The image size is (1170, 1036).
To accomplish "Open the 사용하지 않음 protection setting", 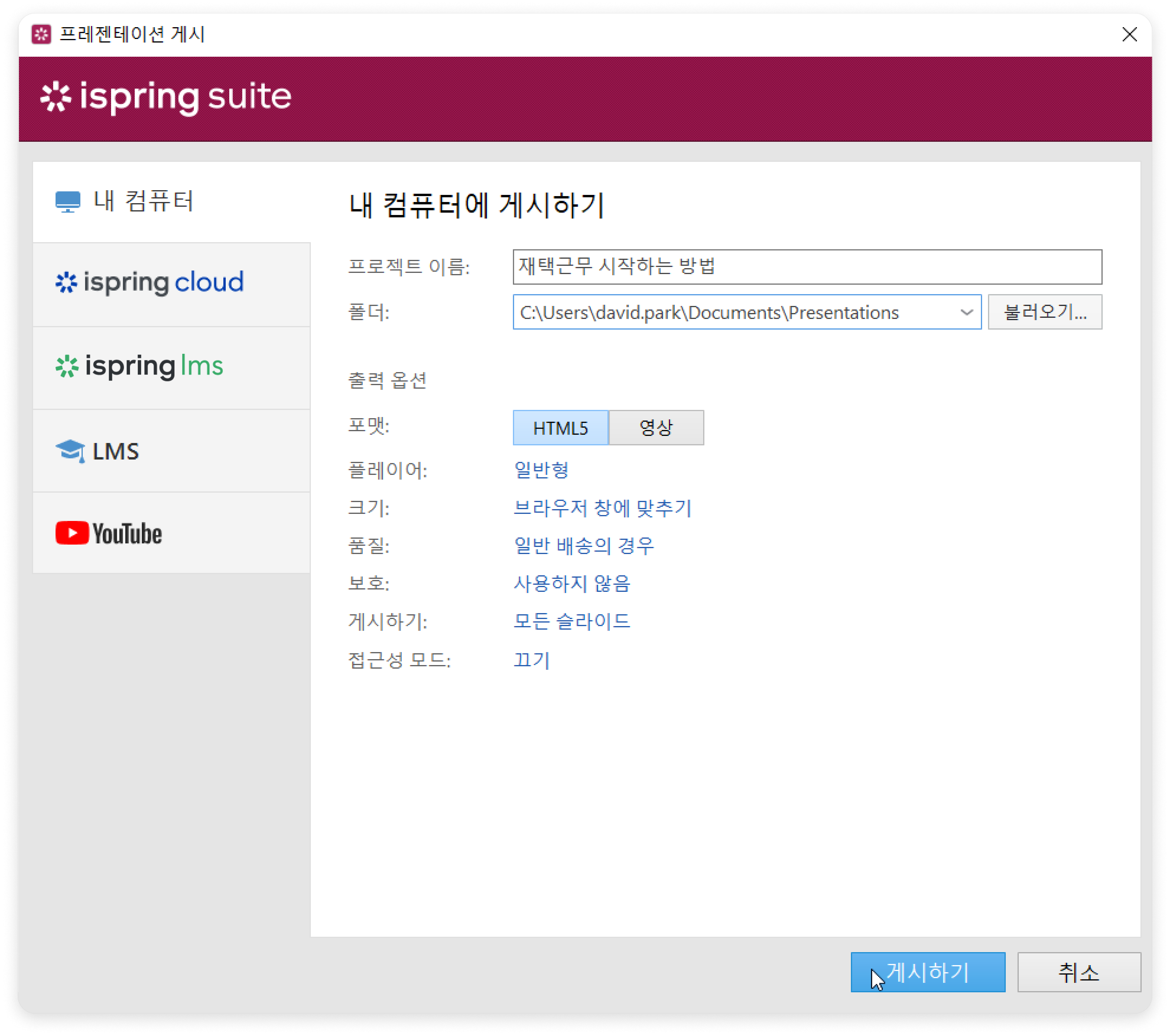I will pyautogui.click(x=571, y=584).
